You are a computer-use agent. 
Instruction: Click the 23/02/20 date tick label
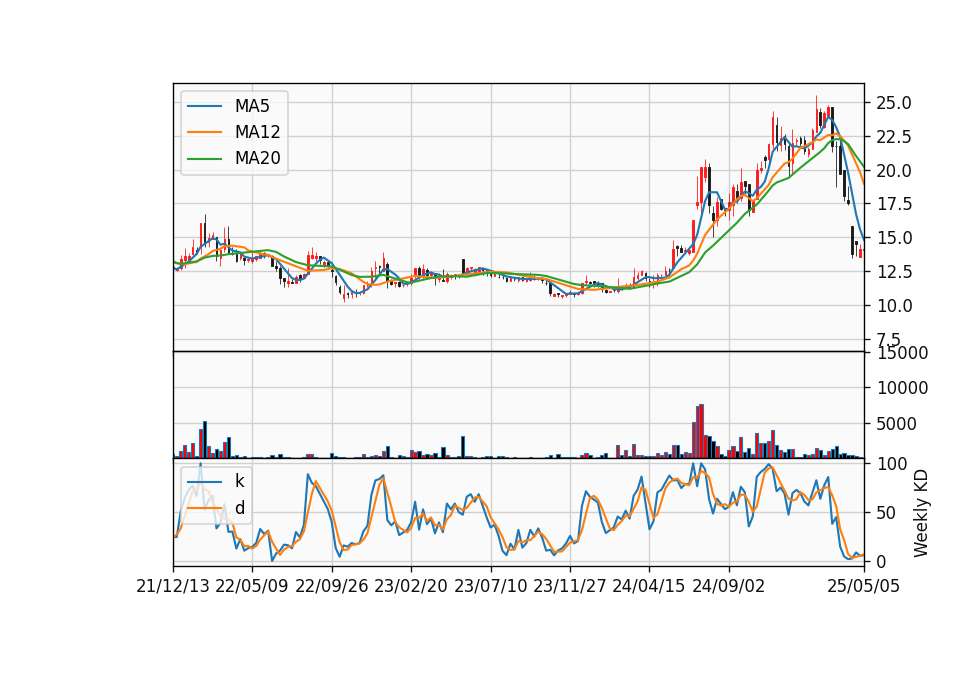click(x=411, y=586)
